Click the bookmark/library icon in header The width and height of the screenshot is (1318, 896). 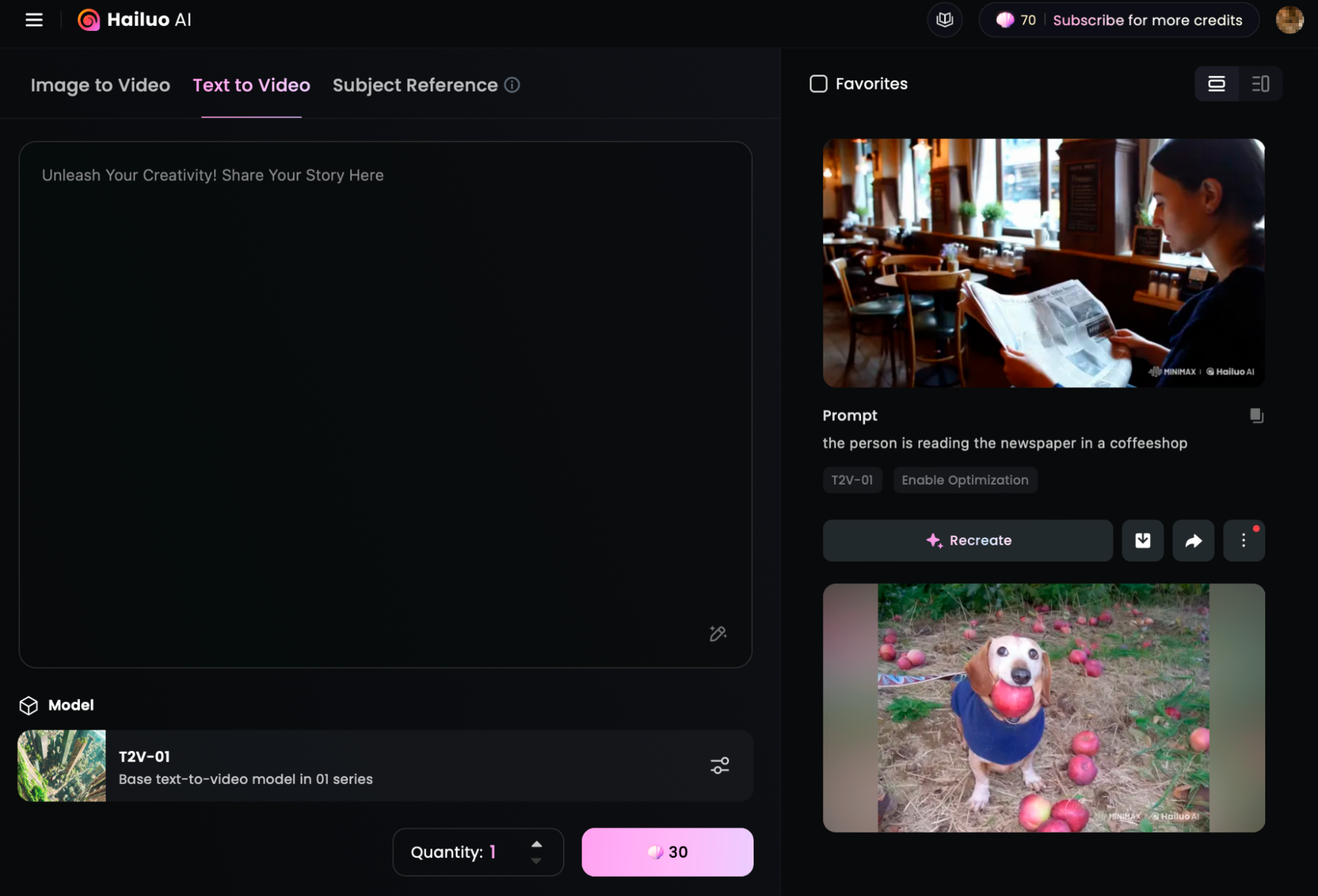coord(944,18)
